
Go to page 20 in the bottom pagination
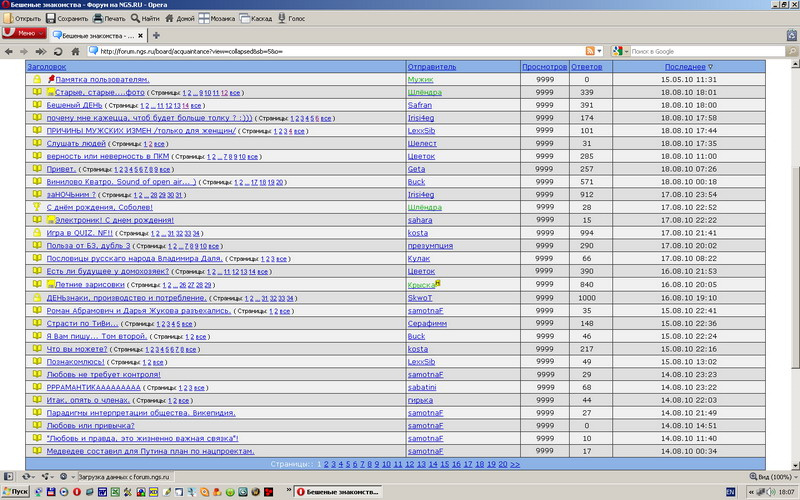[501, 464]
